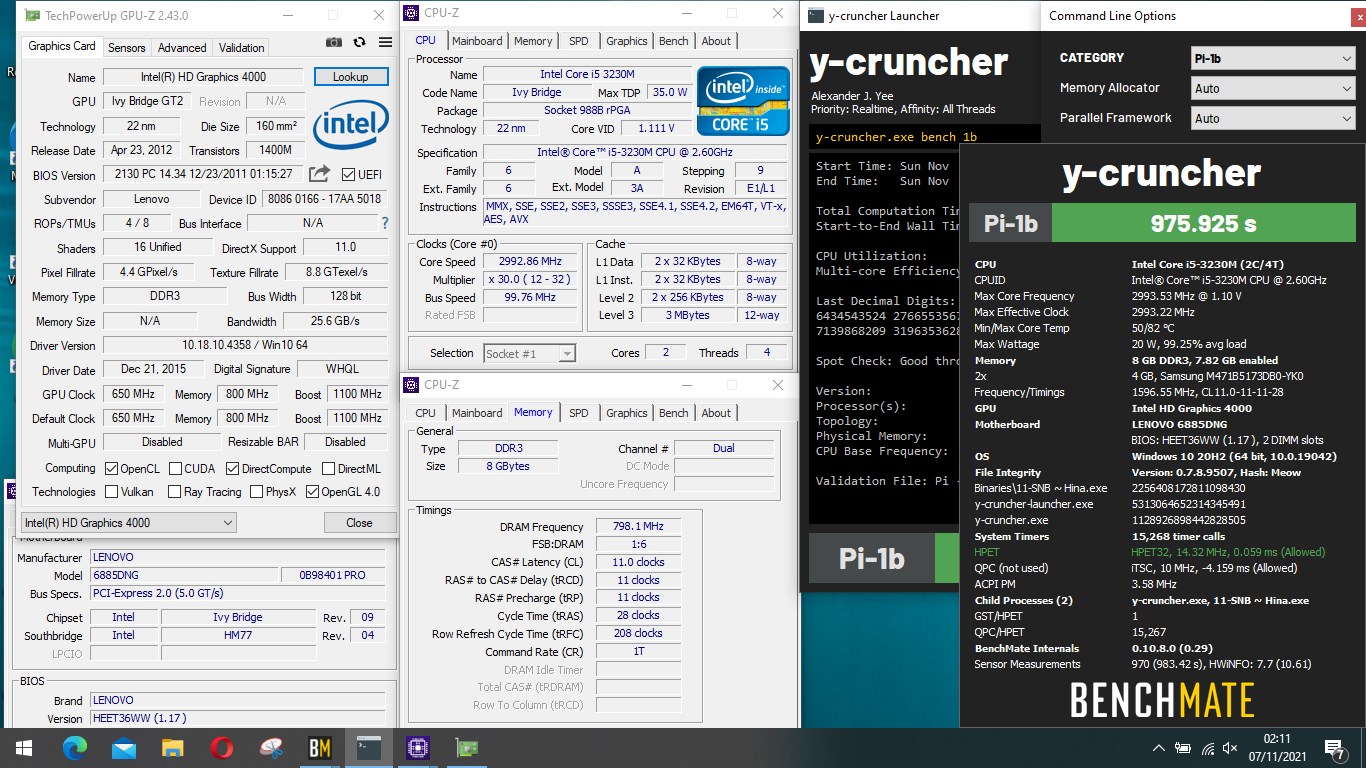Click the CAS# Latency 11.0 clocks value
The height and width of the screenshot is (768, 1366).
point(638,562)
